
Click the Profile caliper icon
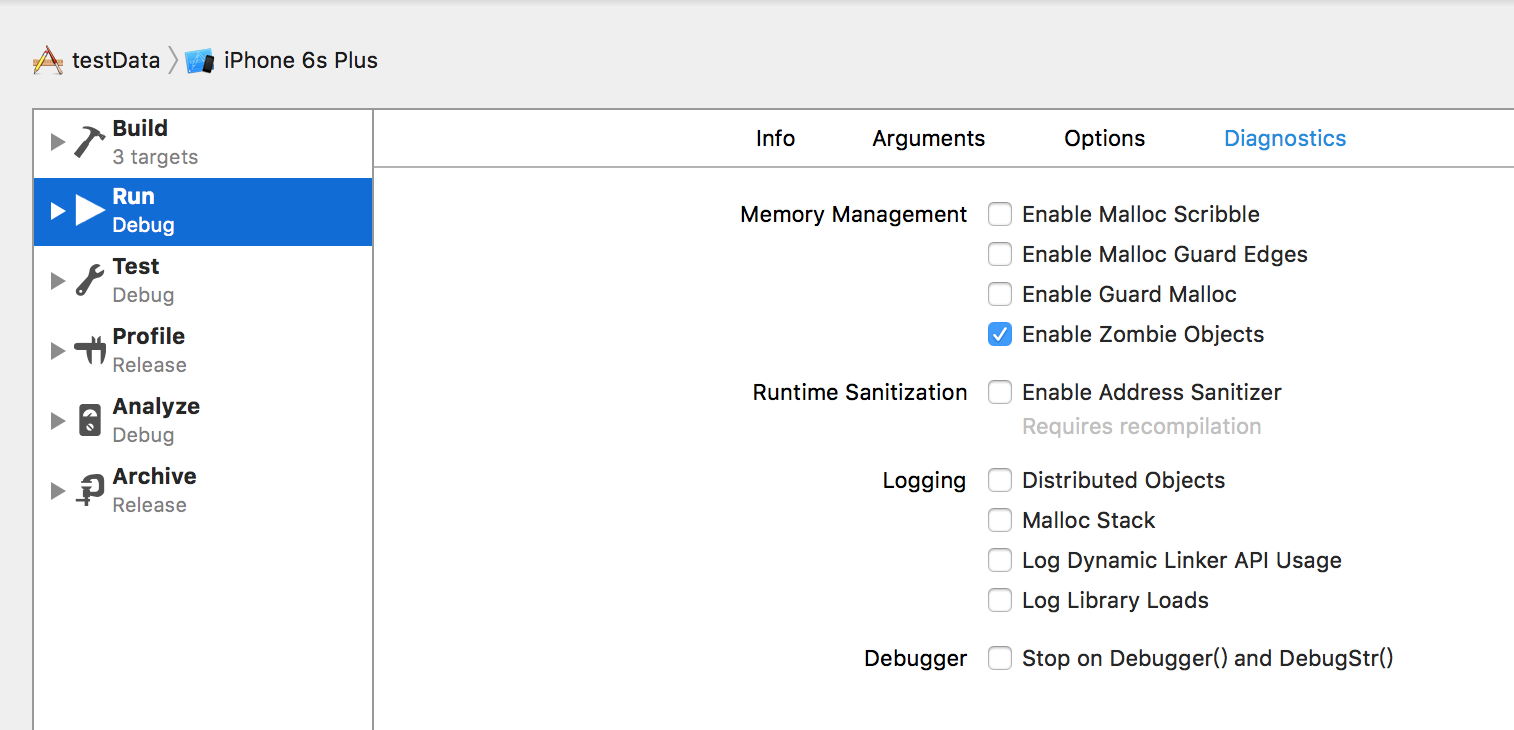[90, 351]
